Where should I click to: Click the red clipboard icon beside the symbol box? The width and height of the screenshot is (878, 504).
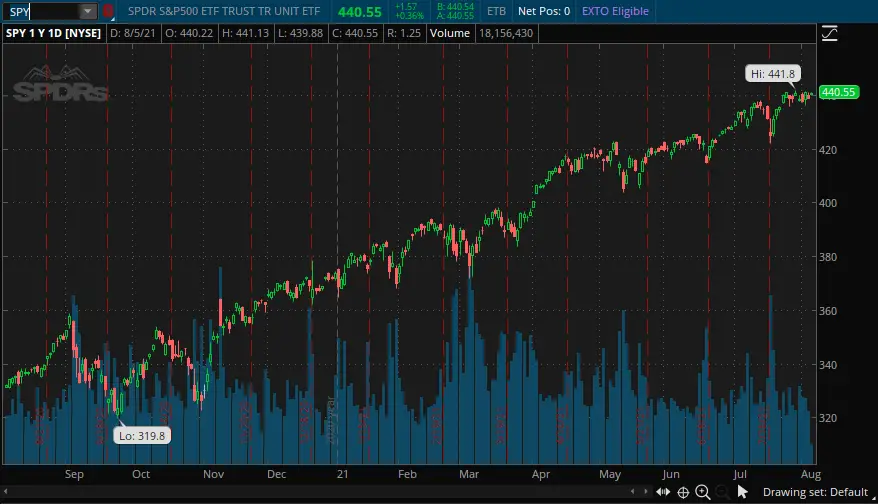(x=108, y=11)
